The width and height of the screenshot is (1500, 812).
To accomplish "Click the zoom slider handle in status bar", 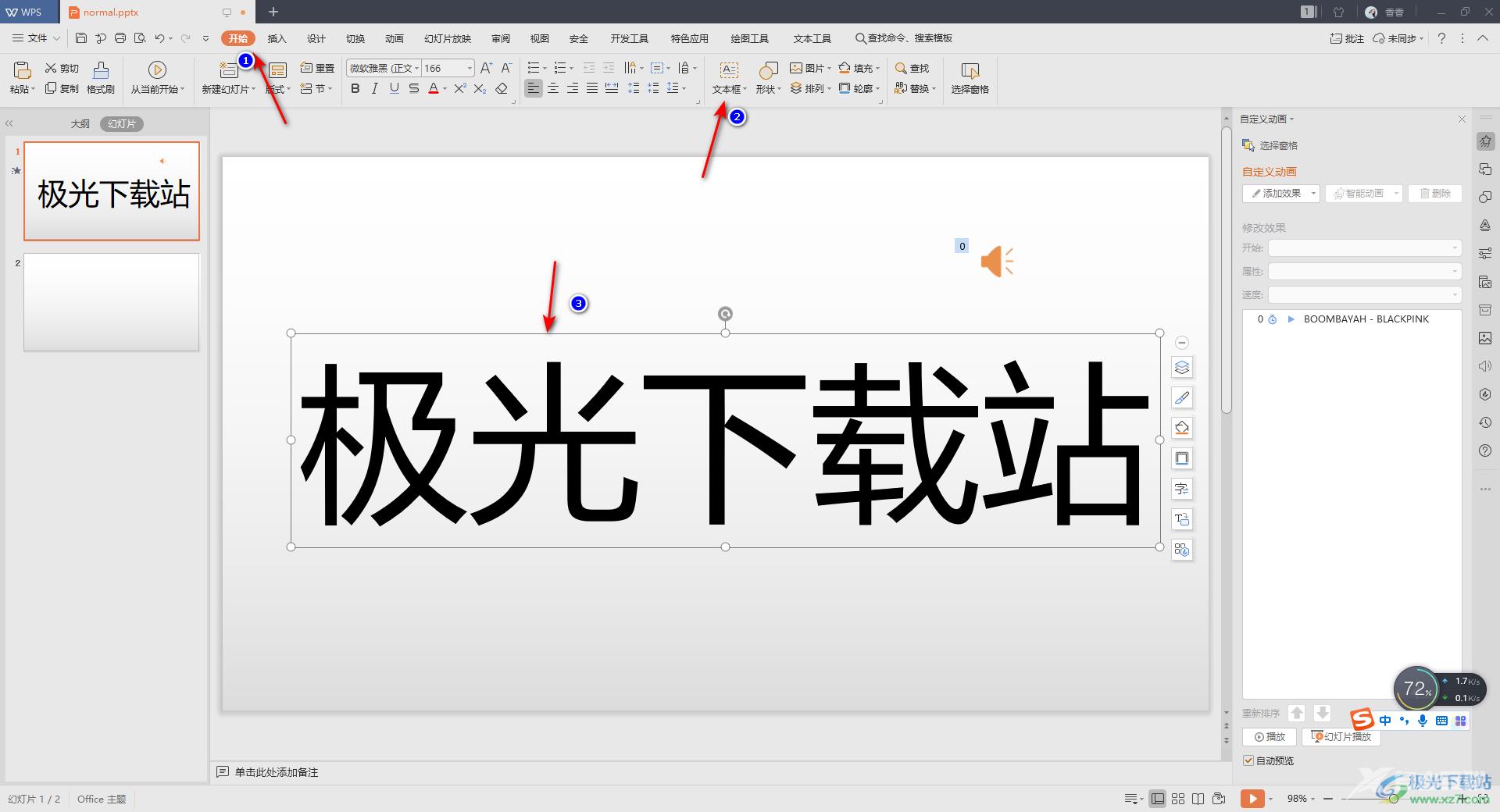I will click(1393, 799).
